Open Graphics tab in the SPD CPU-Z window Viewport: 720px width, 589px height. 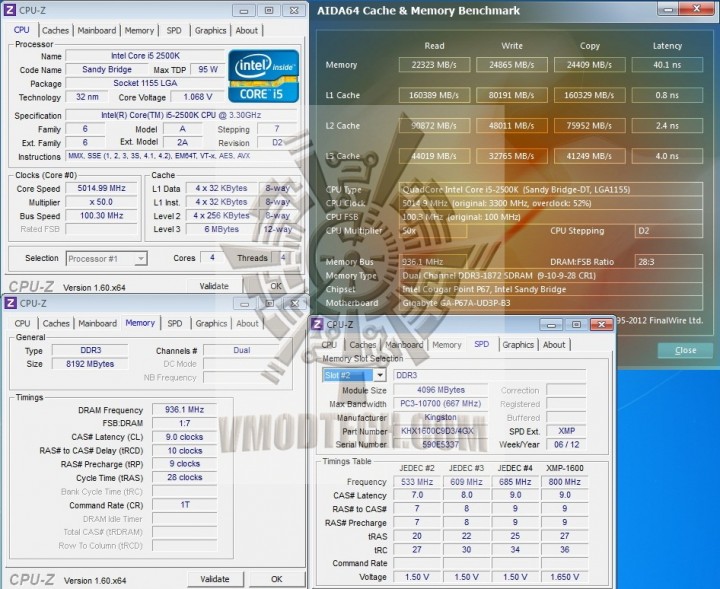[x=518, y=345]
